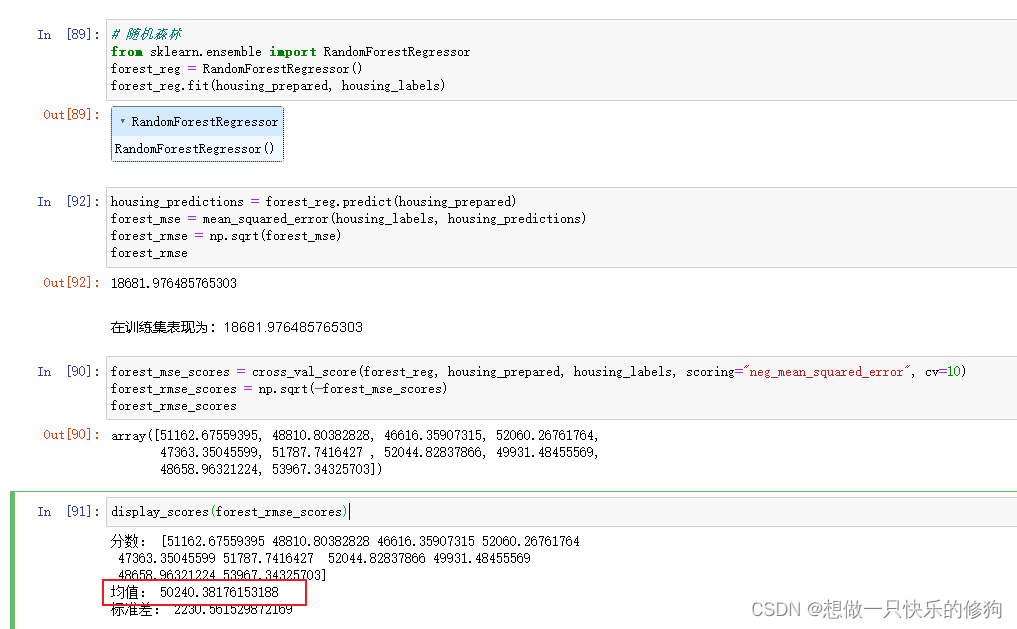The image size is (1017, 629).
Task: Click the 分数 printed scores line
Action: tap(345, 541)
